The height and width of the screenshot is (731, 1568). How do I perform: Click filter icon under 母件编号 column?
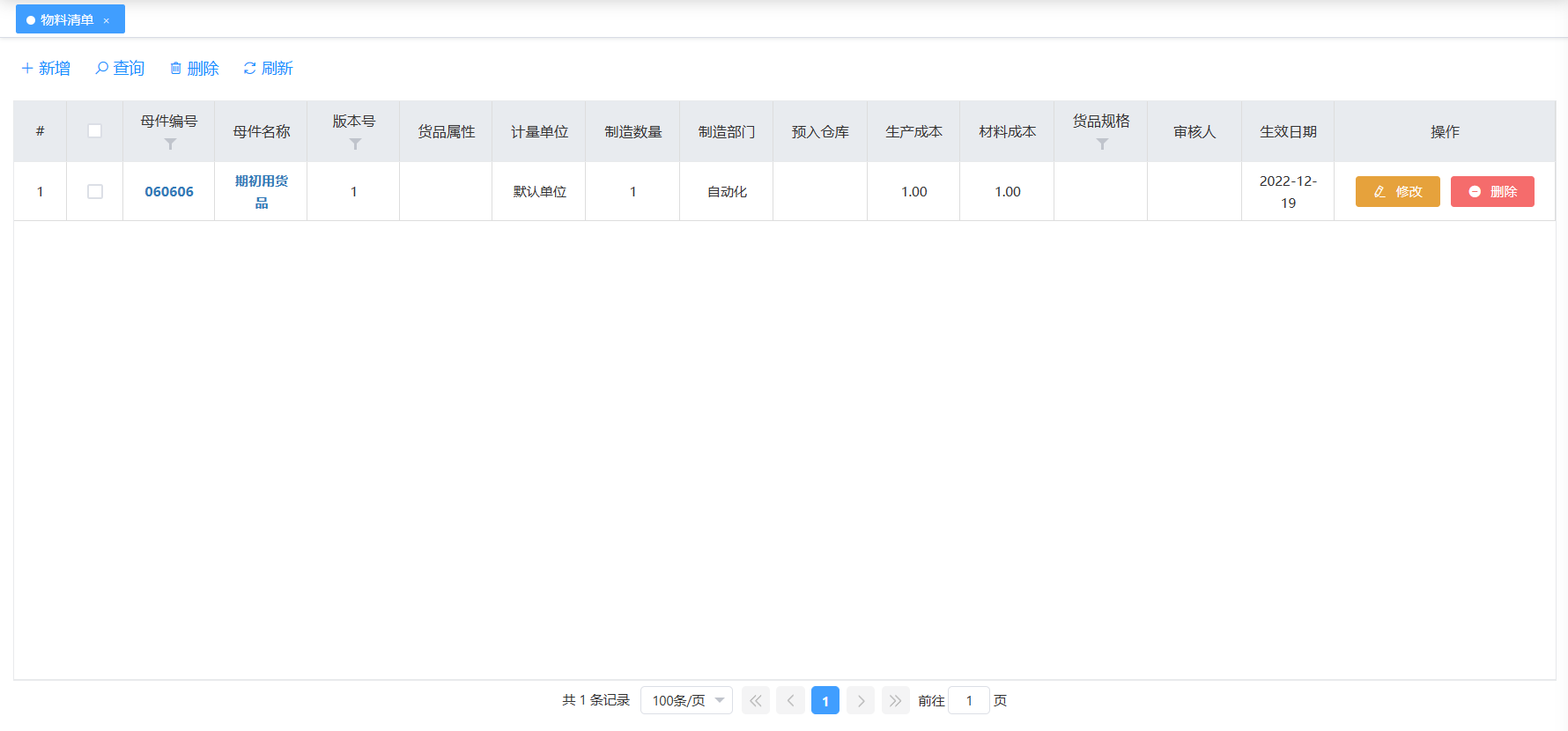tap(170, 144)
